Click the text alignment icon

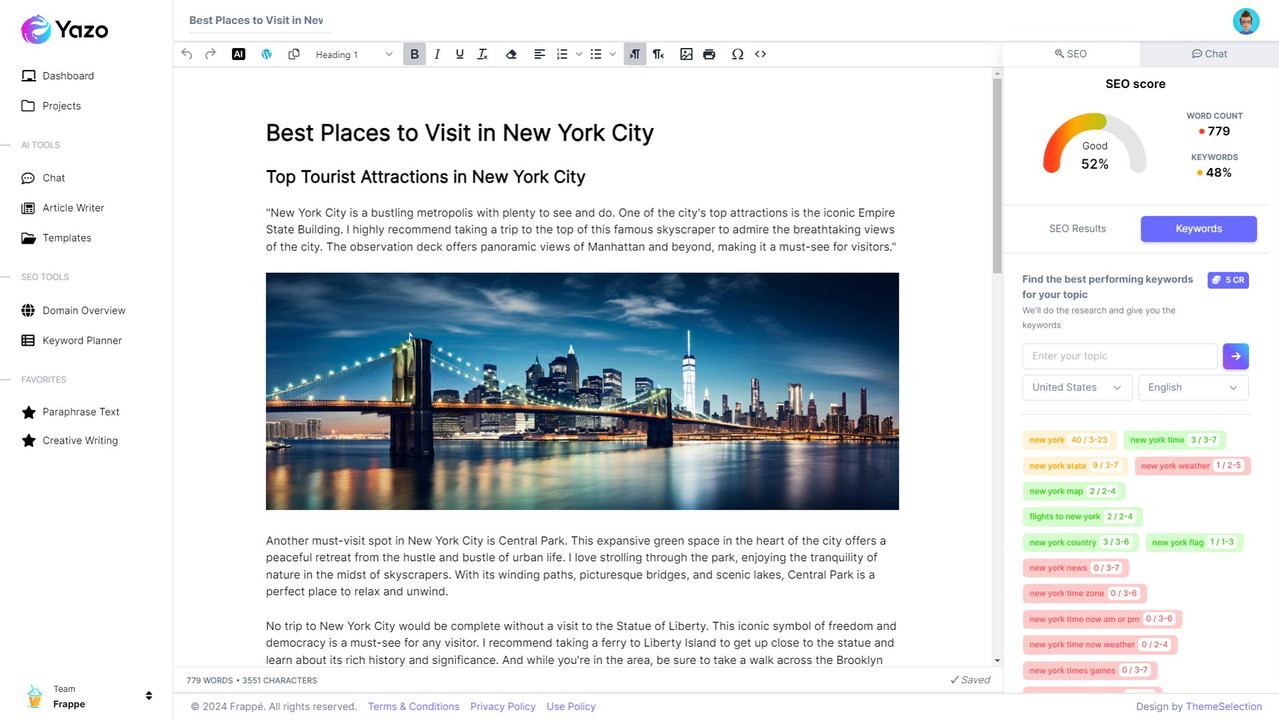(x=539, y=54)
